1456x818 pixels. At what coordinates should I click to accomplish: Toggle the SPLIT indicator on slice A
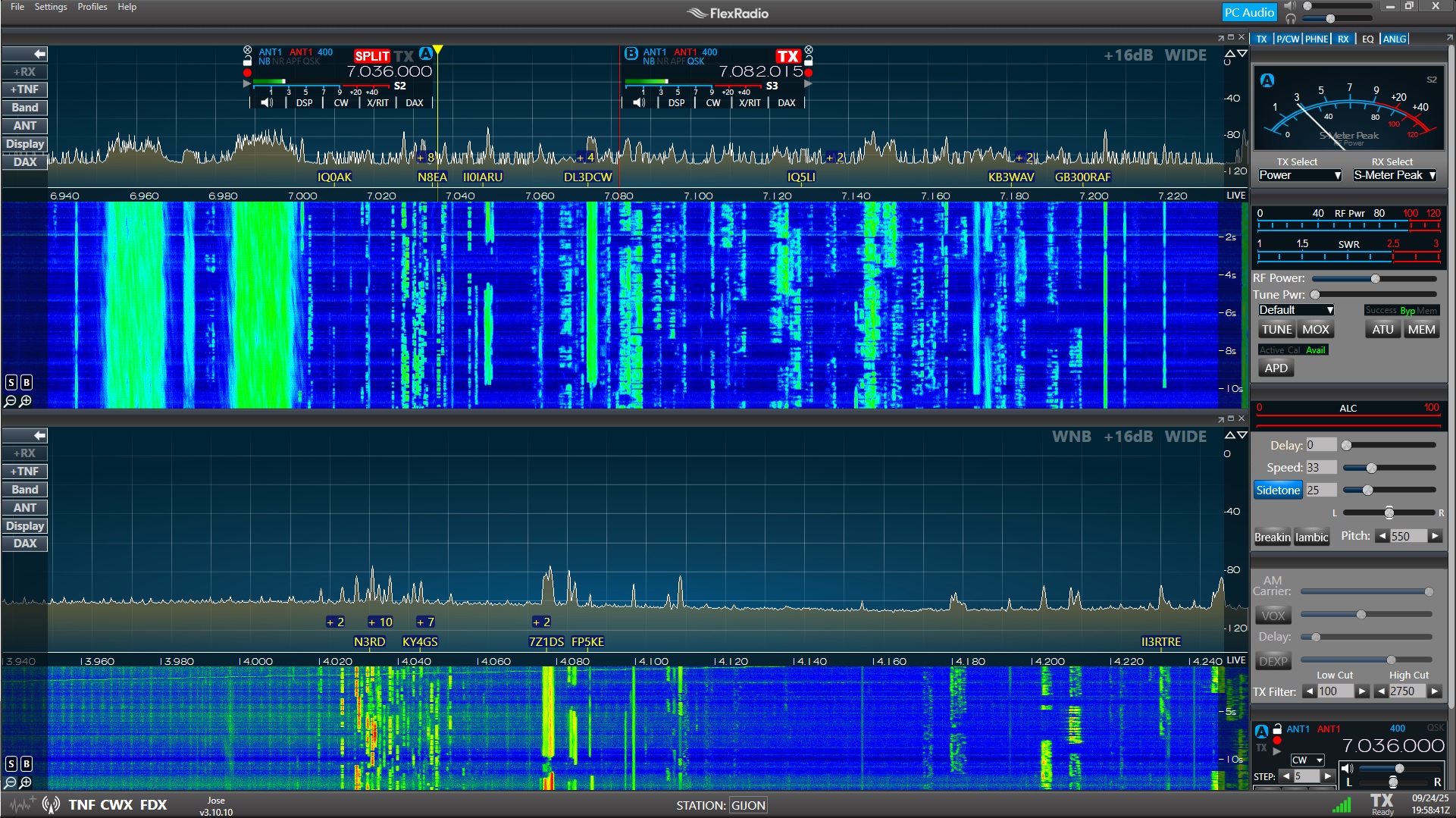point(371,55)
